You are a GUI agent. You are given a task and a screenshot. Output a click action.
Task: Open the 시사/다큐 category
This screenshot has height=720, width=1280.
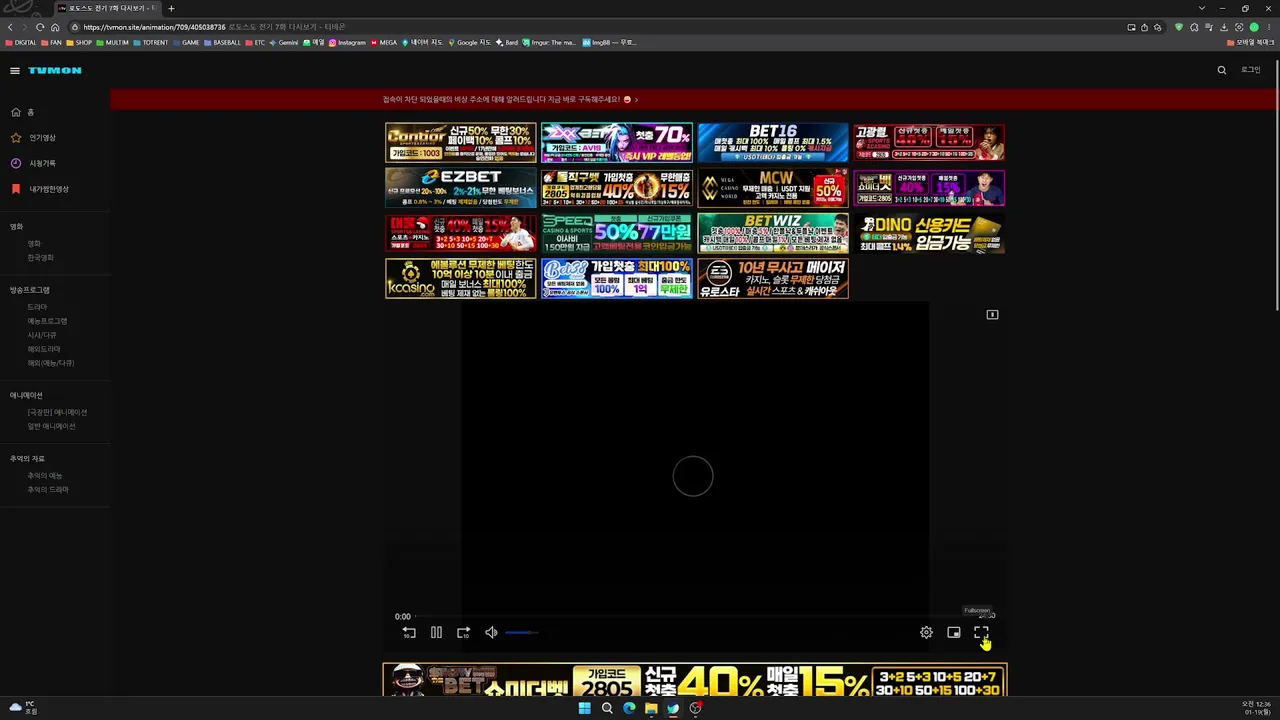(42, 335)
